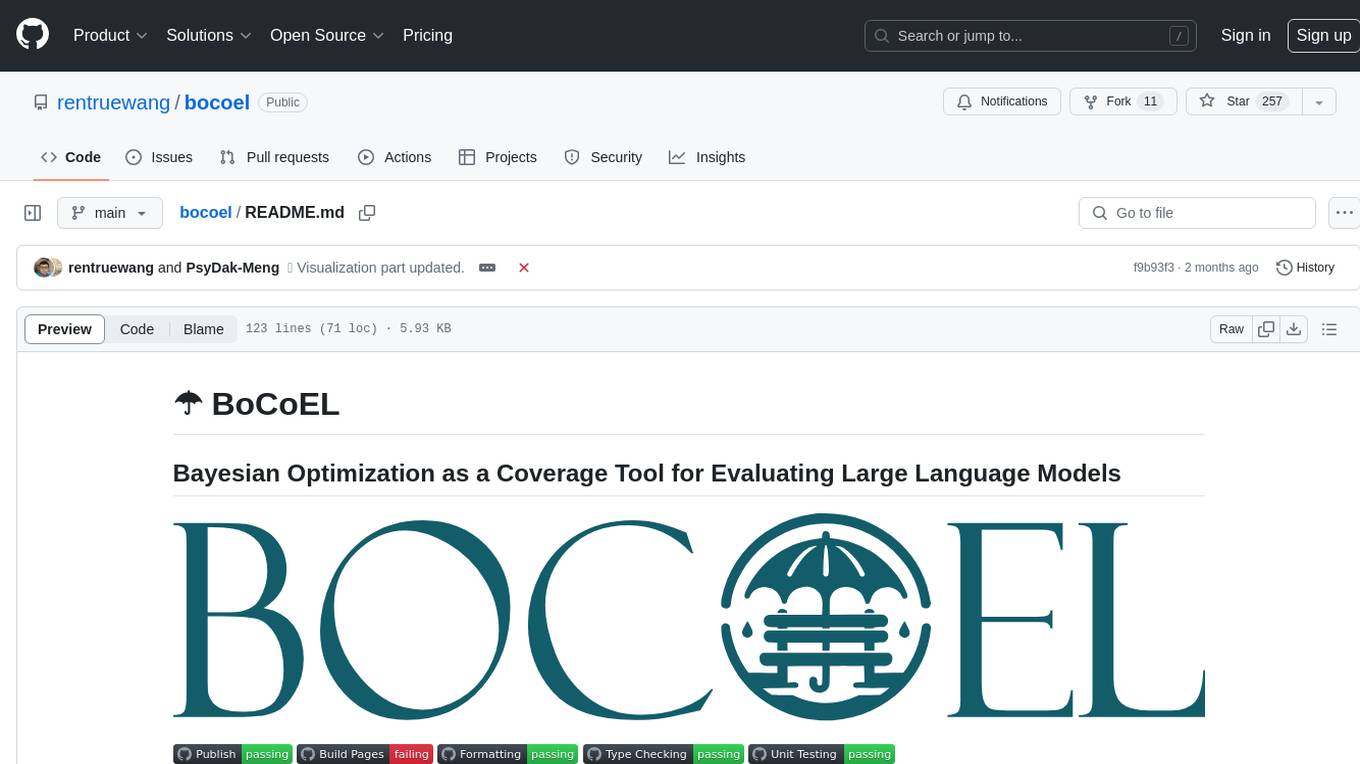This screenshot has width=1360, height=764.
Task: Expand the Product menu
Action: [x=110, y=35]
